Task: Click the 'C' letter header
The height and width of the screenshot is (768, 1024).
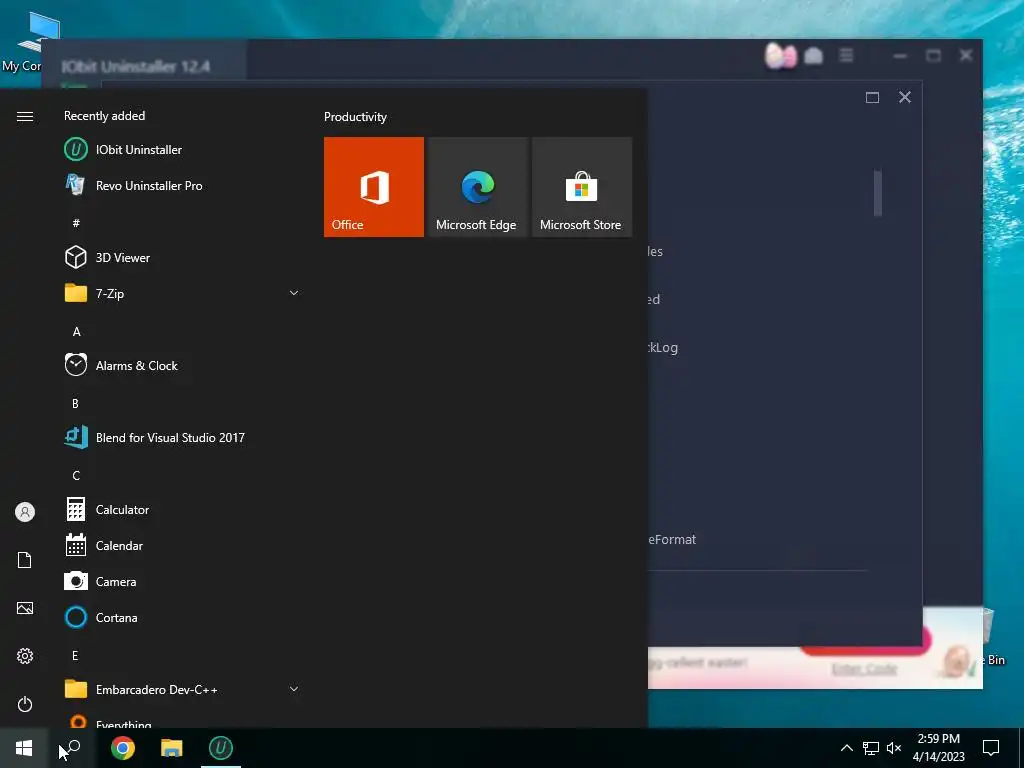Action: pos(76,475)
